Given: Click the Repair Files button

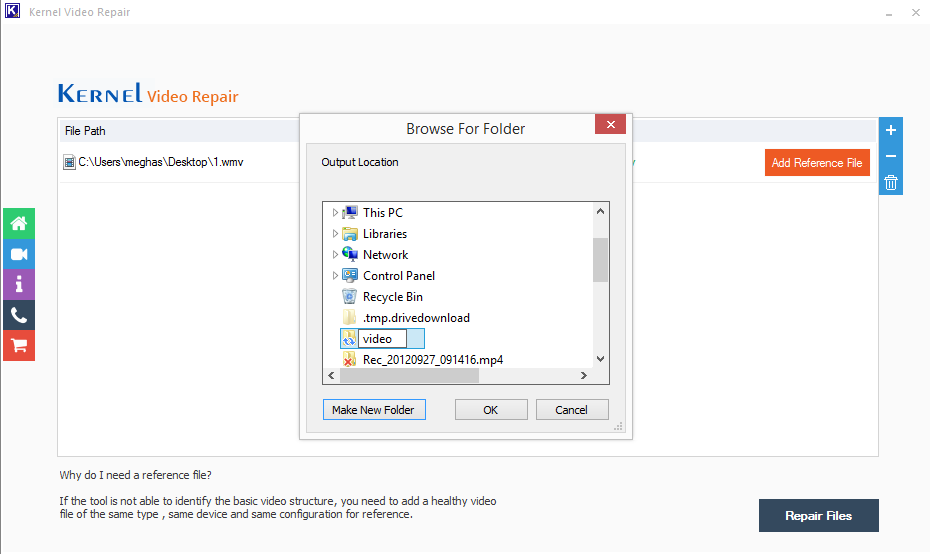Looking at the screenshot, I should pyautogui.click(x=818, y=515).
